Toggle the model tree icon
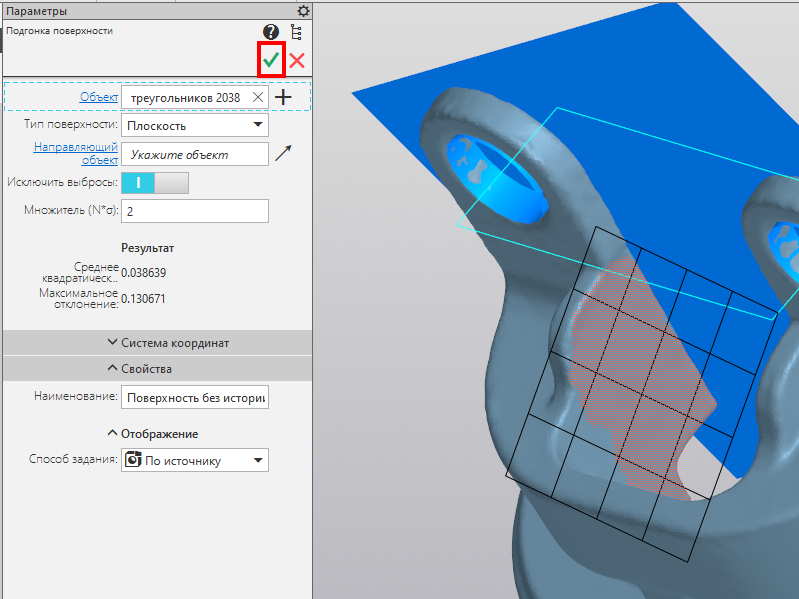 click(x=296, y=32)
